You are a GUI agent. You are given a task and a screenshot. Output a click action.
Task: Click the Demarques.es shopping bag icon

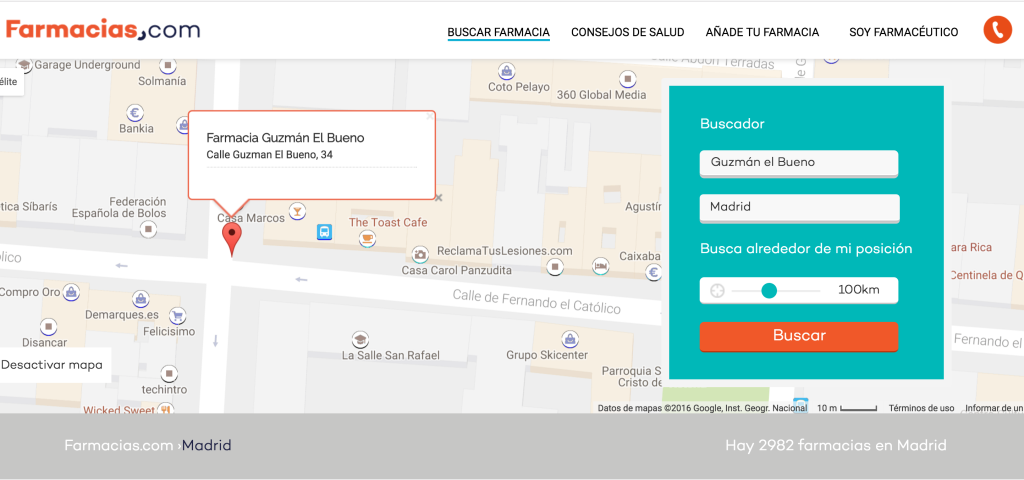tap(140, 299)
